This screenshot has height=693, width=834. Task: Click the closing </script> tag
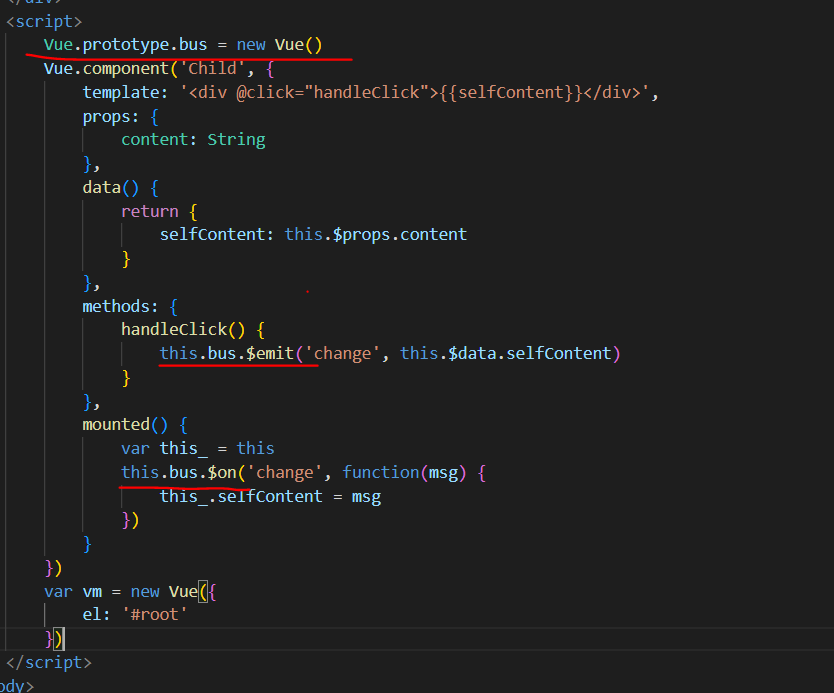tap(48, 663)
